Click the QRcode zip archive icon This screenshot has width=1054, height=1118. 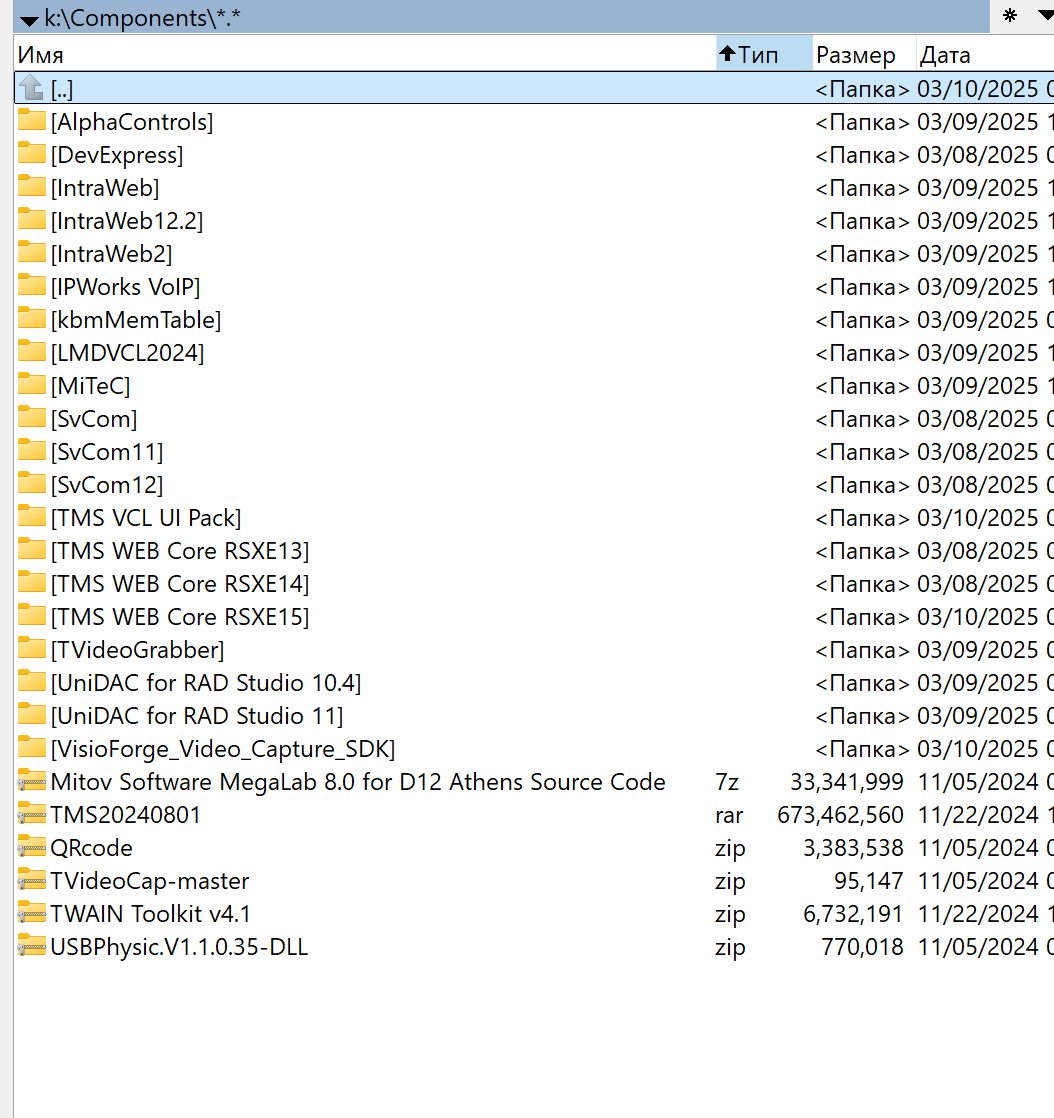[x=31, y=846]
